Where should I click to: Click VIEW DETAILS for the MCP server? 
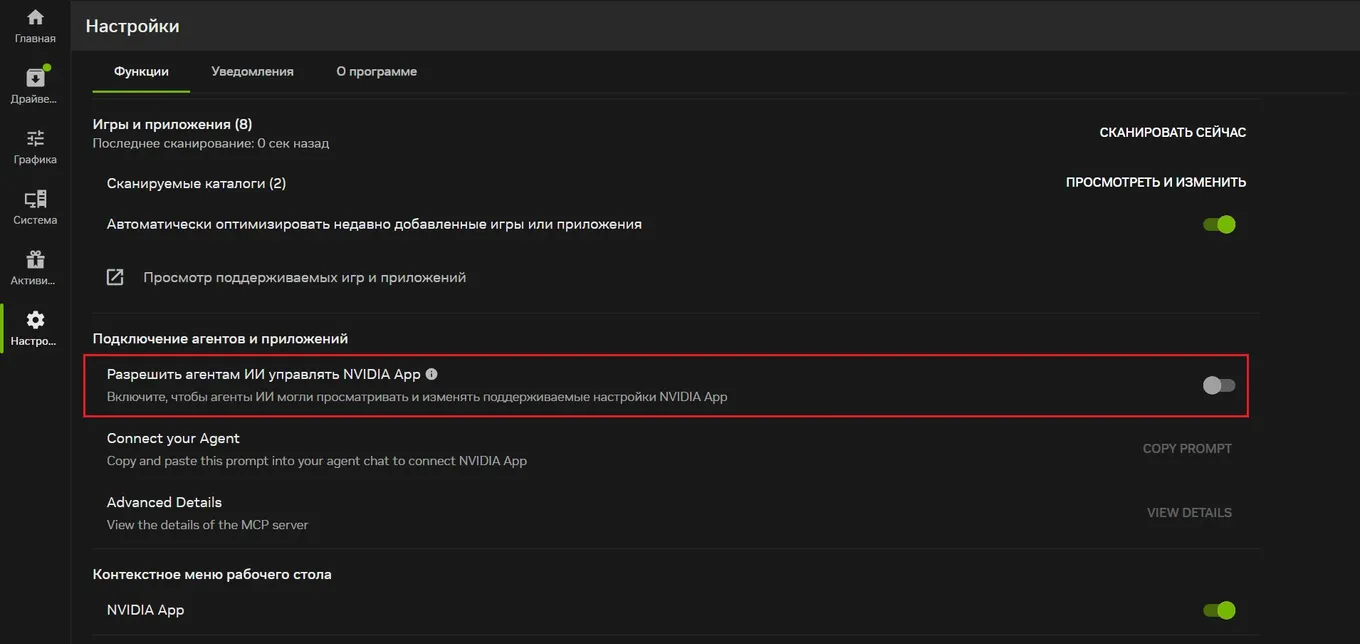1189,513
